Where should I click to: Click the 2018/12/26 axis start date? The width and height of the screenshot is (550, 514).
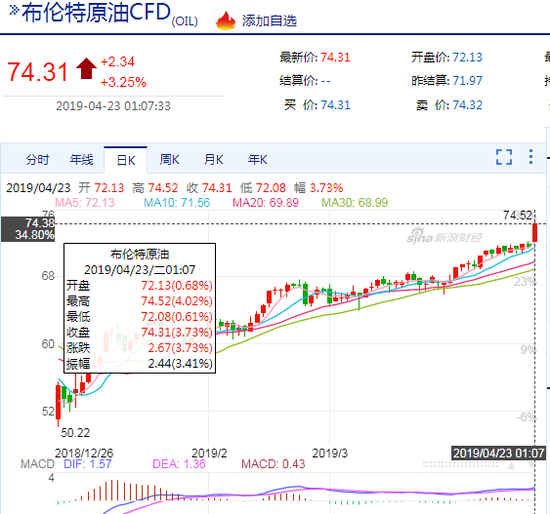click(84, 453)
